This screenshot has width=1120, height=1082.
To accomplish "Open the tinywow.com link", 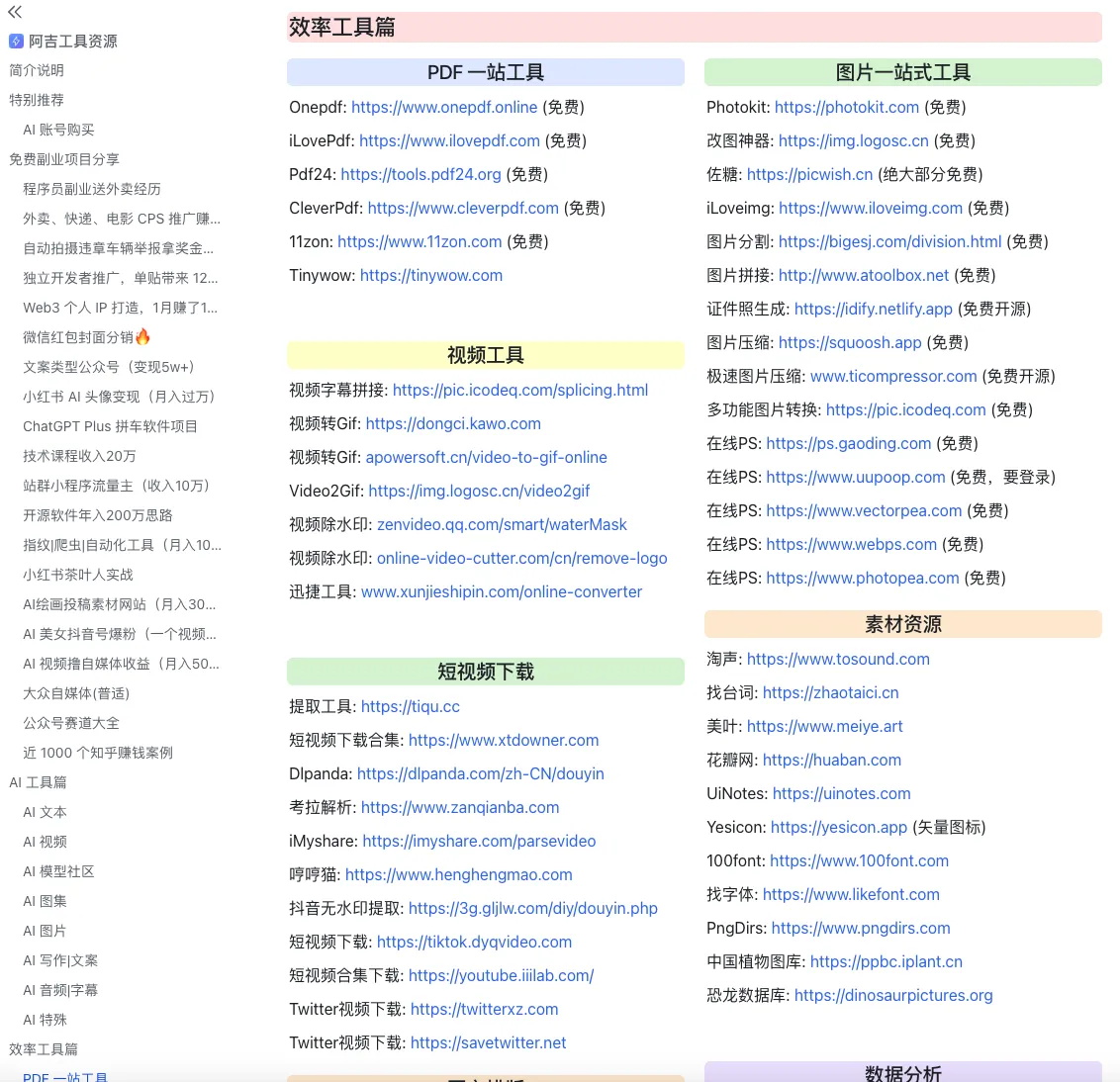I will 431,275.
